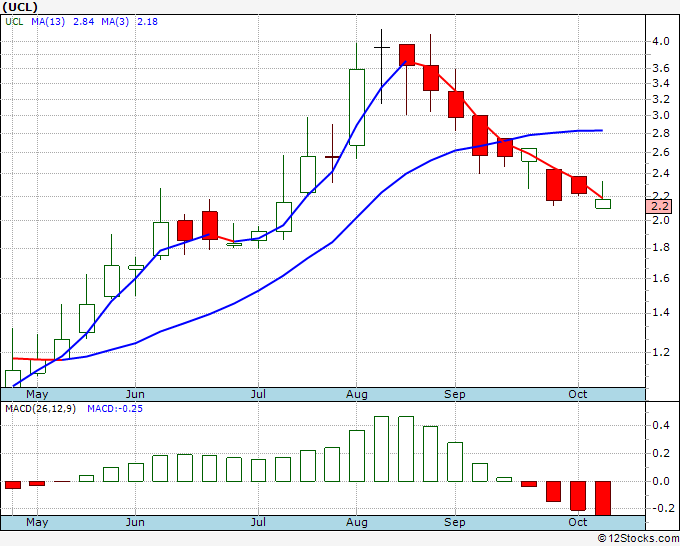This screenshot has height=546, width=680.
Task: Click the 1.4 price axis label
Action: [x=661, y=313]
